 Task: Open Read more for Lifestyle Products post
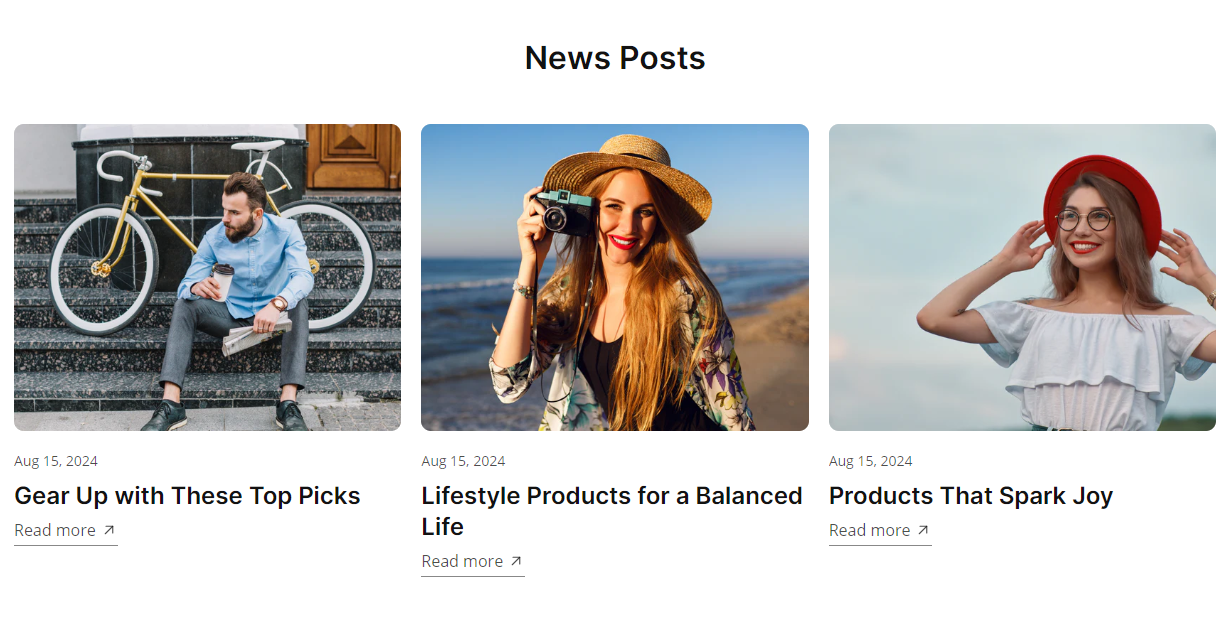point(462,561)
